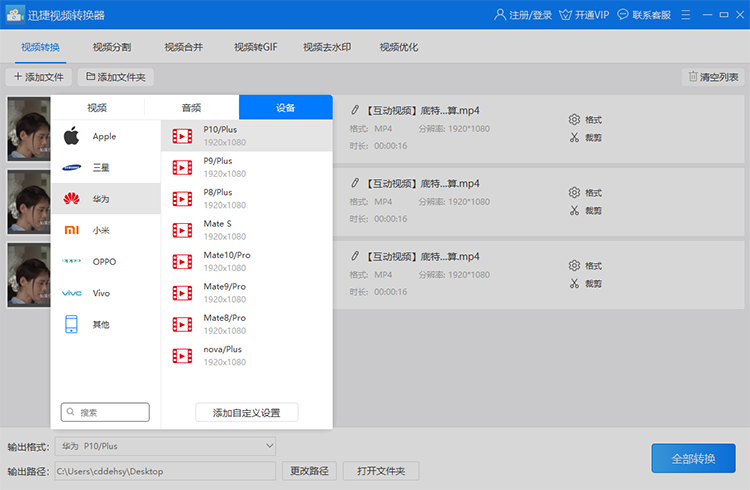The height and width of the screenshot is (490, 750).
Task: Rename second file via pencil icon
Action: (x=355, y=183)
